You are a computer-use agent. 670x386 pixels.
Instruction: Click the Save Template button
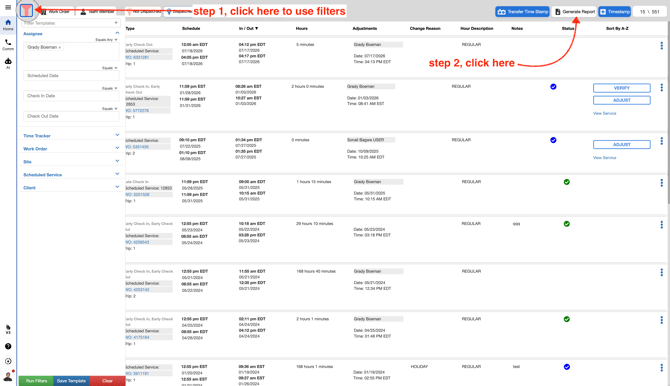tap(71, 381)
